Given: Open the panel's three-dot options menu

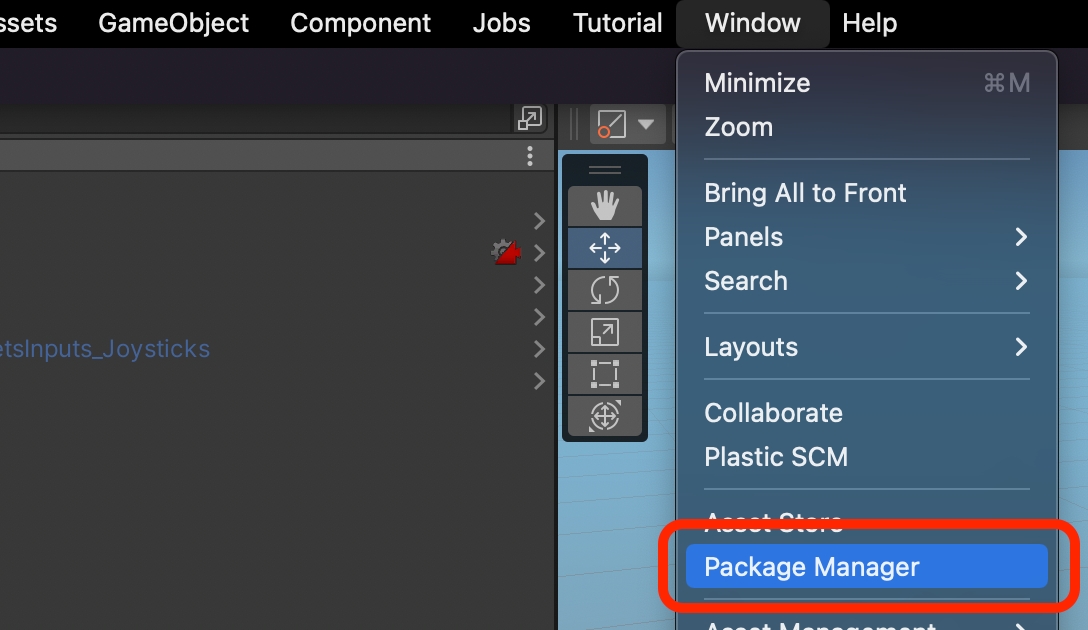Looking at the screenshot, I should 530,156.
